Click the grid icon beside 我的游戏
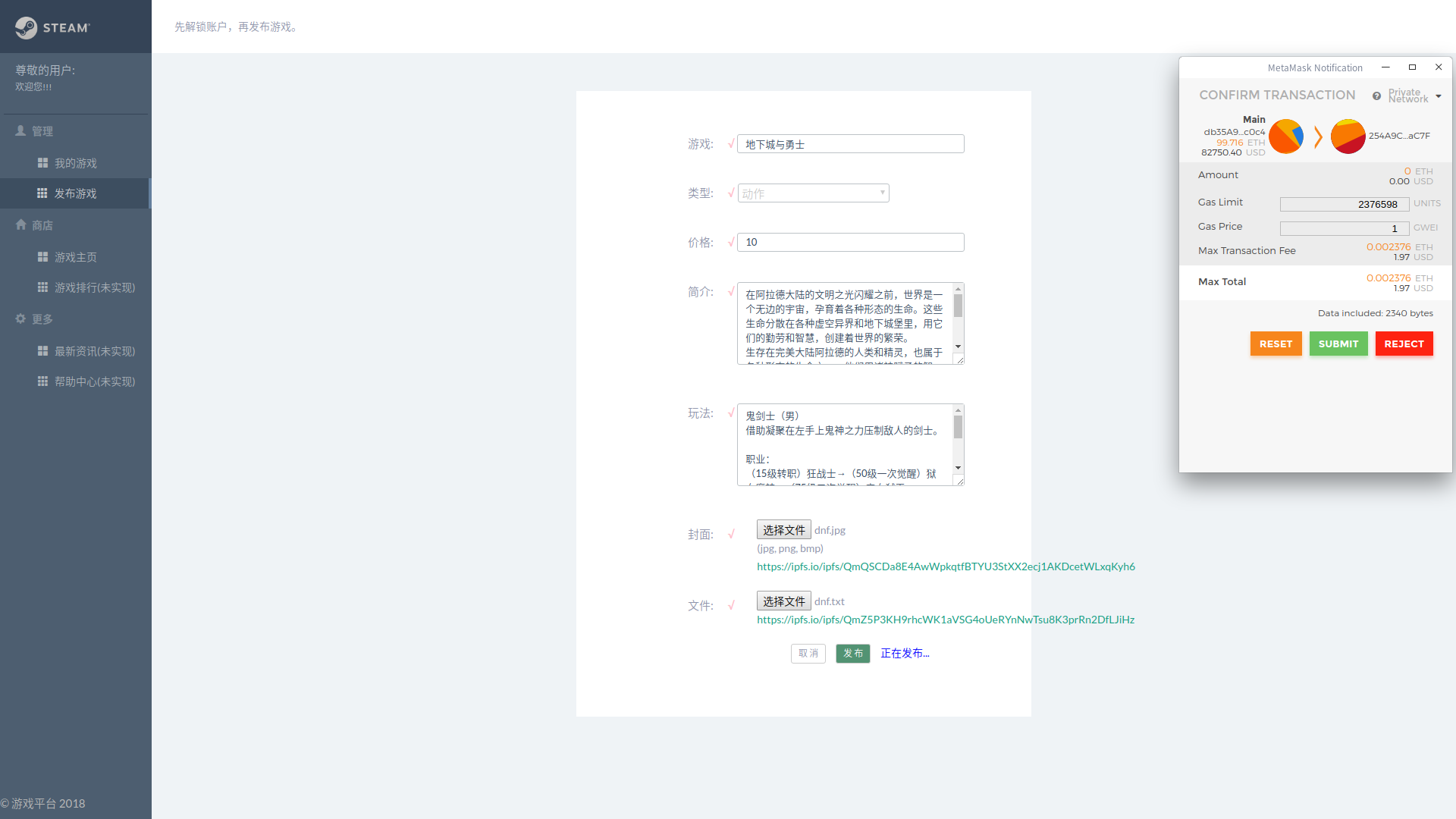The width and height of the screenshot is (1456, 819). (42, 163)
